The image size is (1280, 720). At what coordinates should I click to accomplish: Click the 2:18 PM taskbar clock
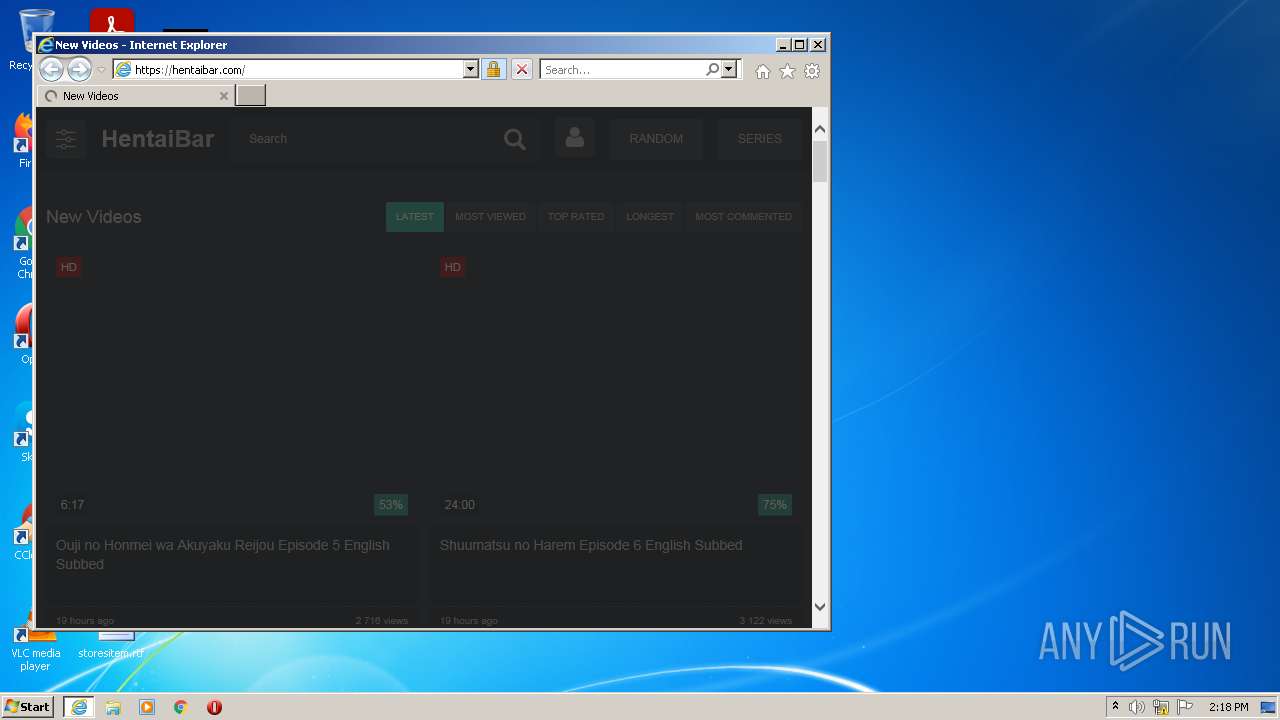[x=1228, y=707]
